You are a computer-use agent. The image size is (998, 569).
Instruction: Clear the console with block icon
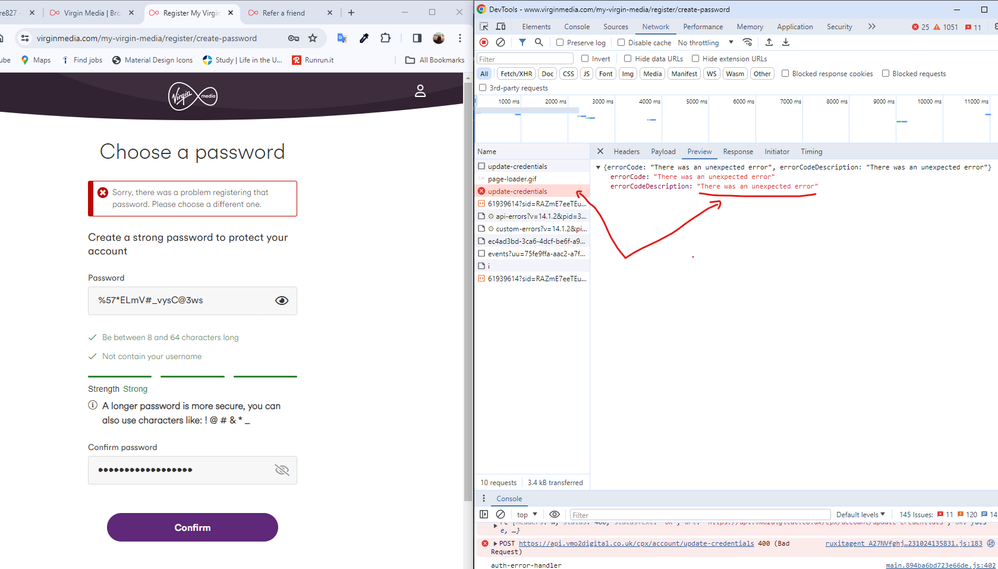click(x=500, y=514)
